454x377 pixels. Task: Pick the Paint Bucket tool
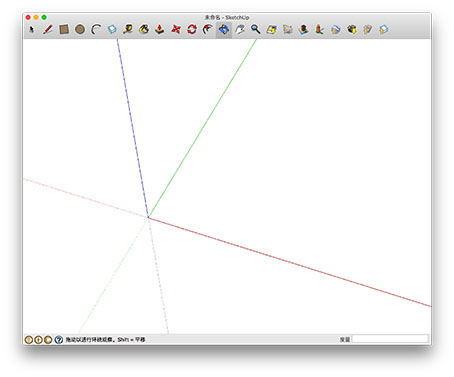[x=144, y=30]
